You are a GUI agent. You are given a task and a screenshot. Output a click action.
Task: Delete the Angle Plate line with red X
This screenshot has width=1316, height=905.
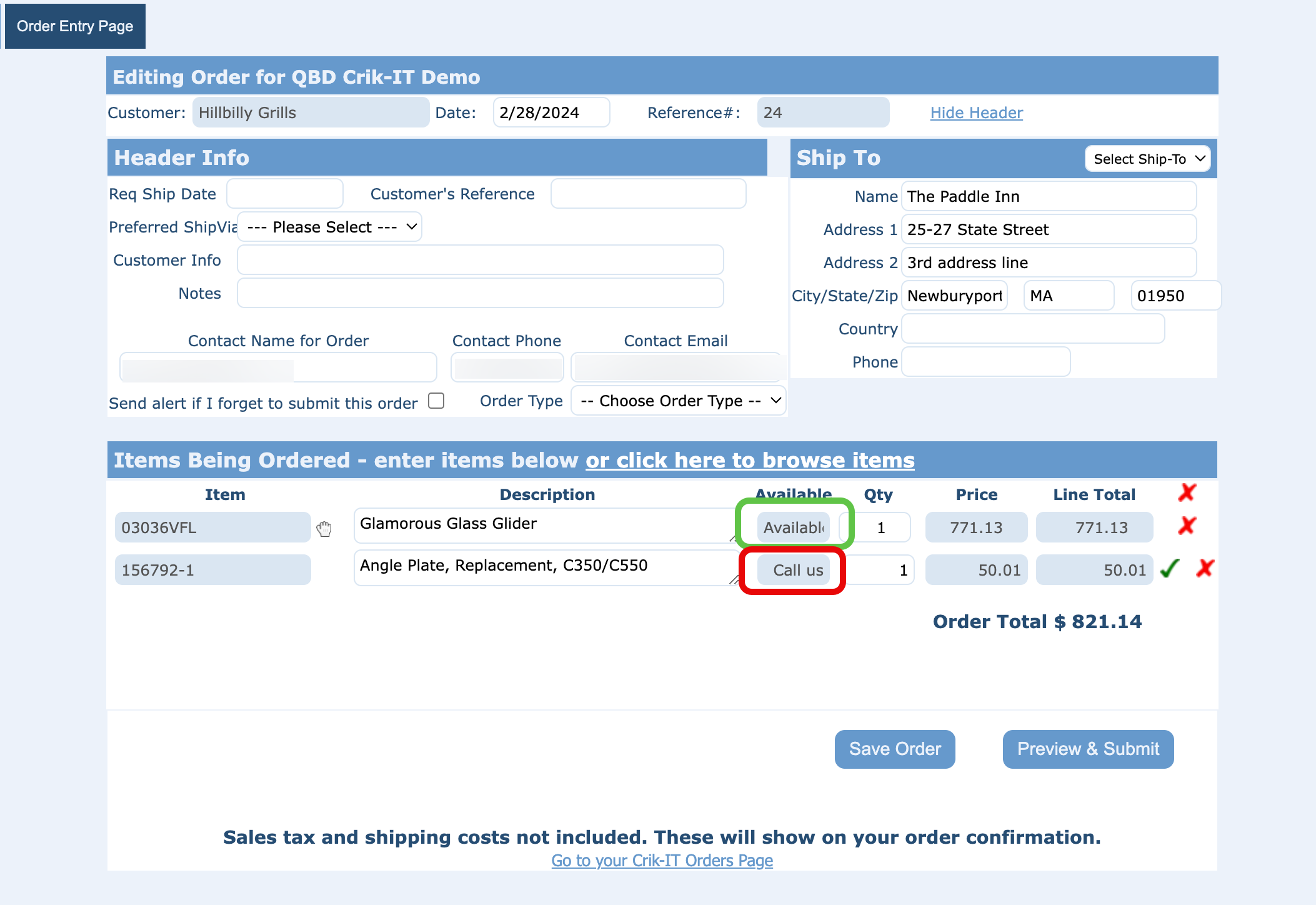(1204, 568)
